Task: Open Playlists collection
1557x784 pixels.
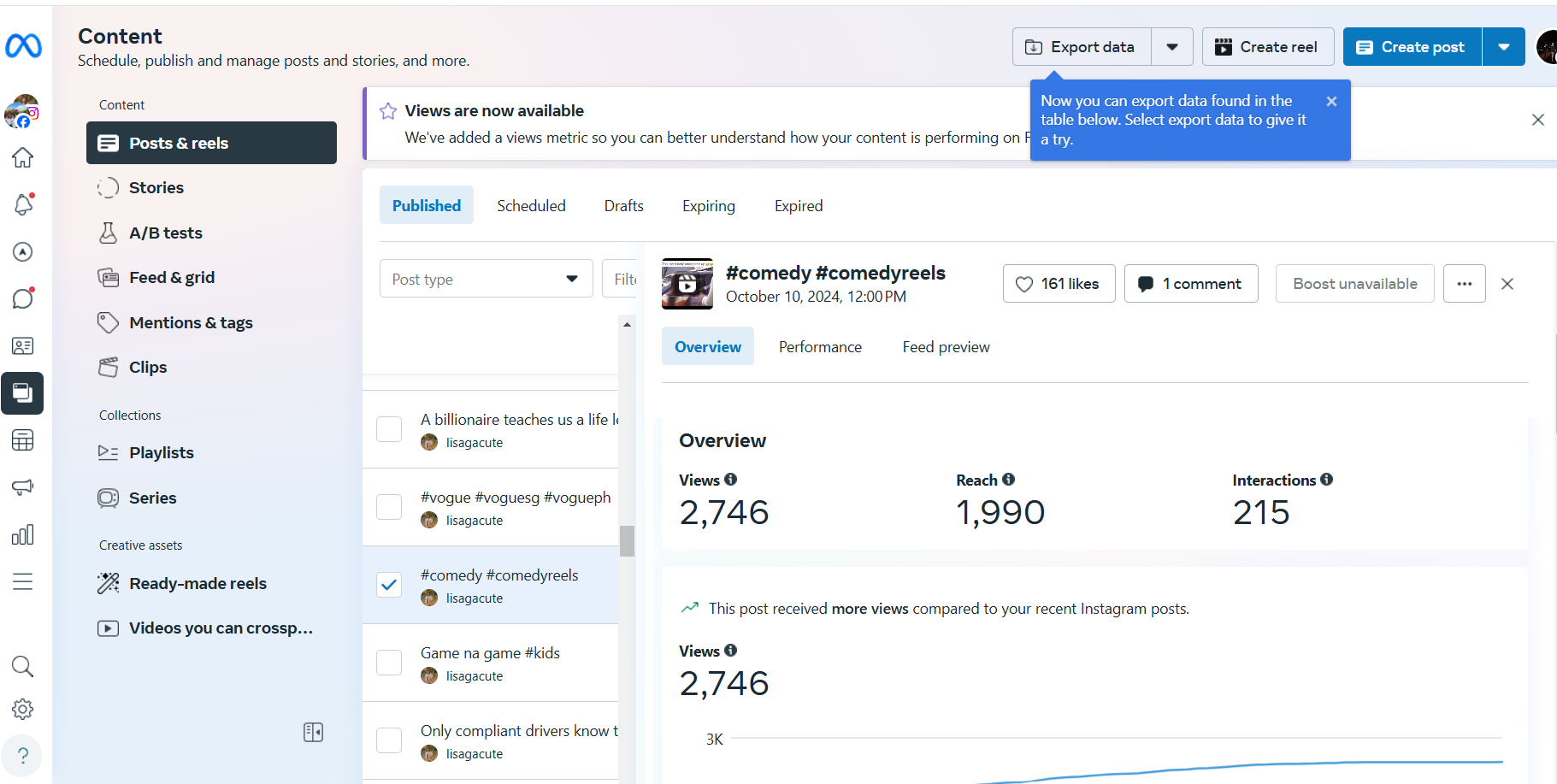Action: click(x=211, y=452)
